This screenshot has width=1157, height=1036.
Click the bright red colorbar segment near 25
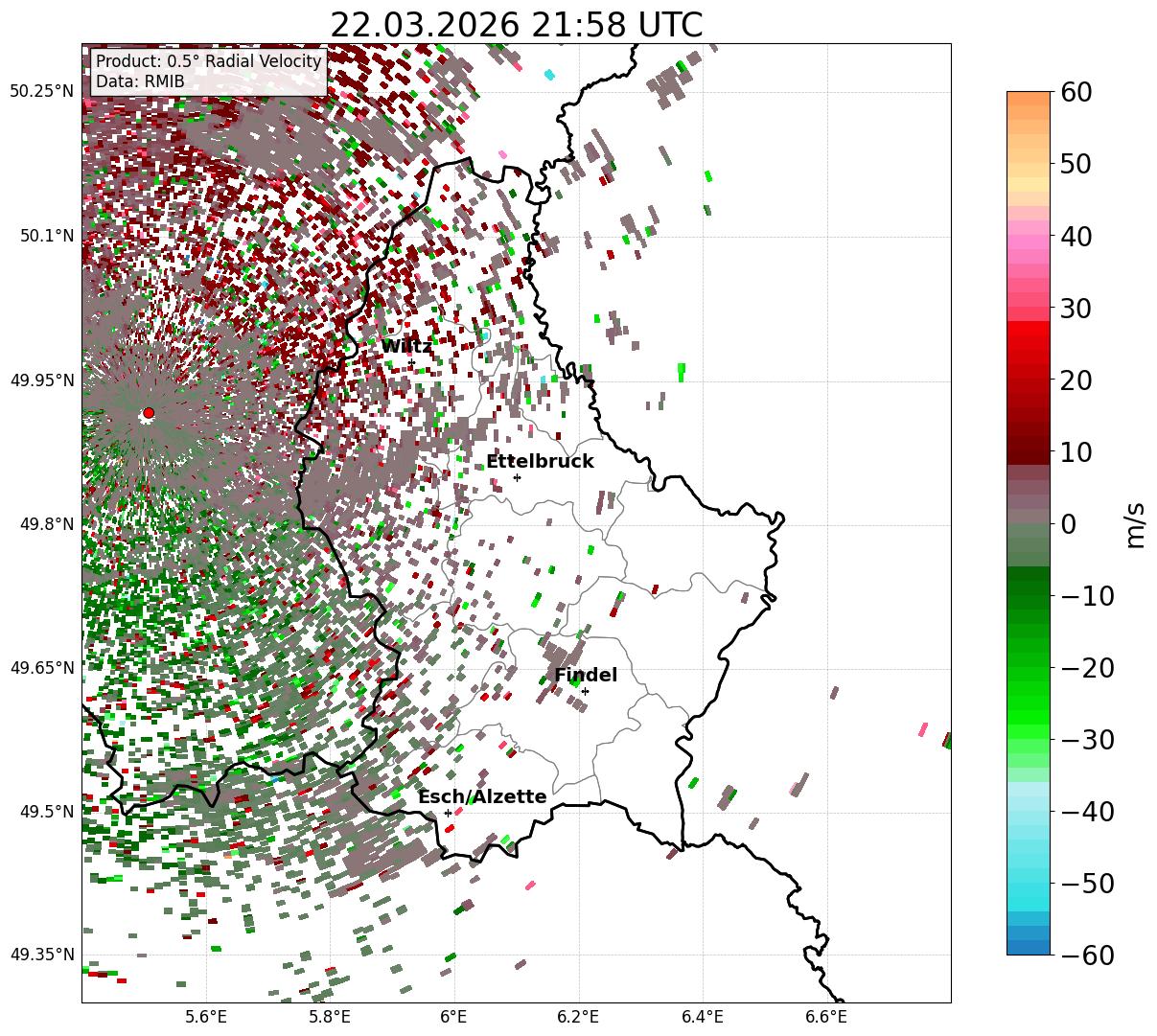1029,335
